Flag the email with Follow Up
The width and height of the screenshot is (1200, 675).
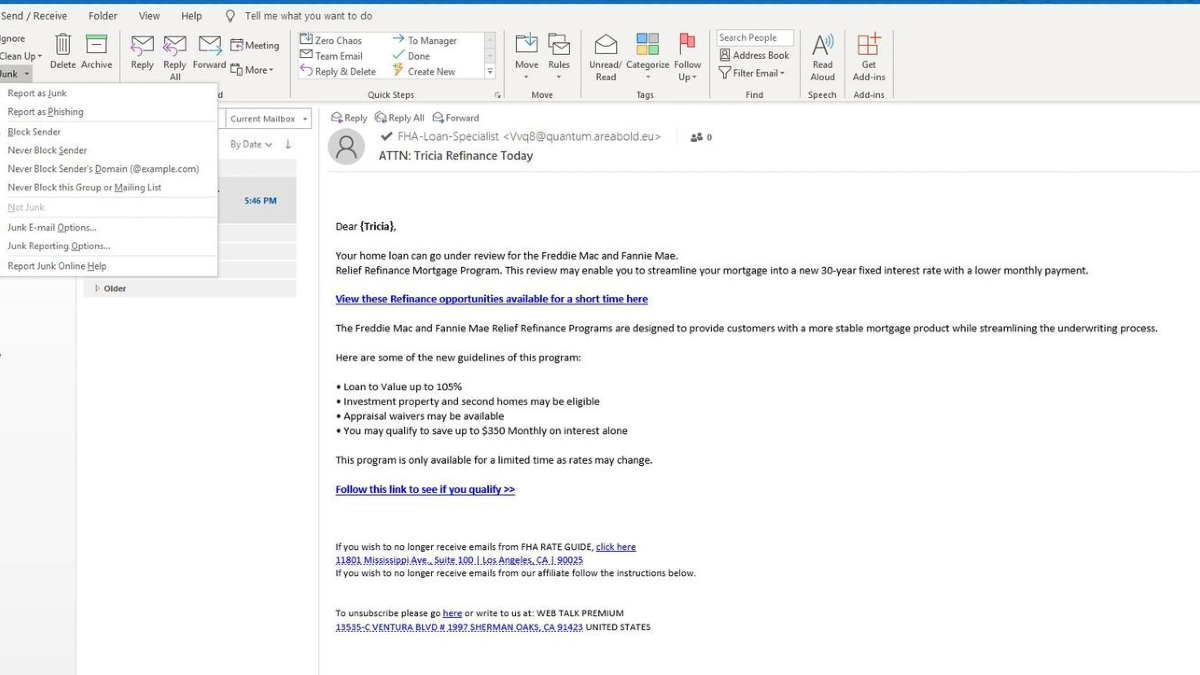pyautogui.click(x=687, y=54)
